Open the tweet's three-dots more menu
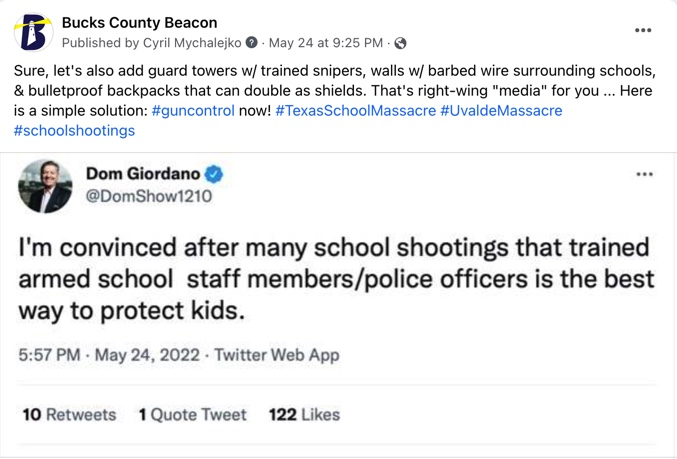 (644, 175)
